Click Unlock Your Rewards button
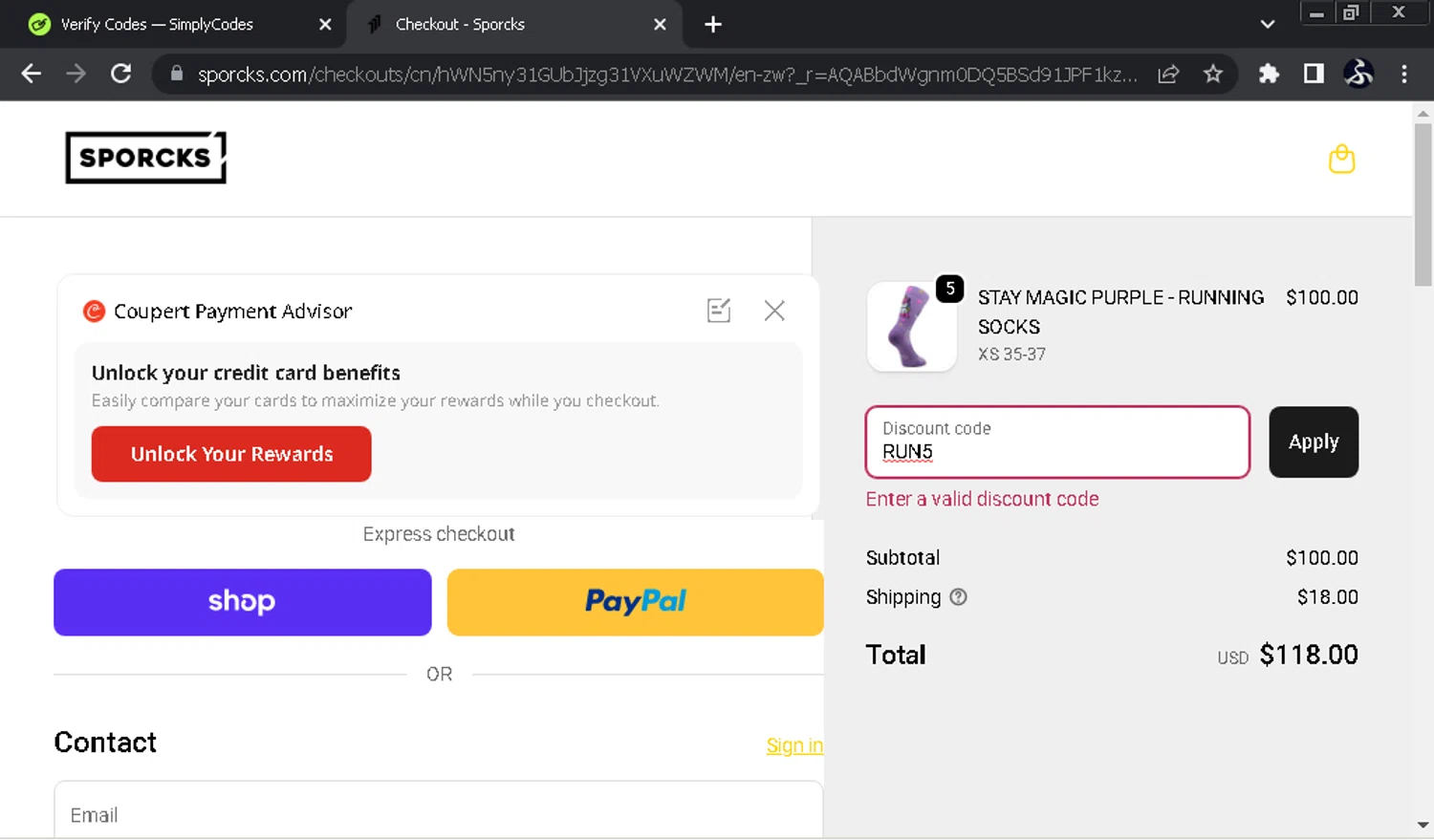Viewport: 1434px width, 840px height. click(231, 454)
